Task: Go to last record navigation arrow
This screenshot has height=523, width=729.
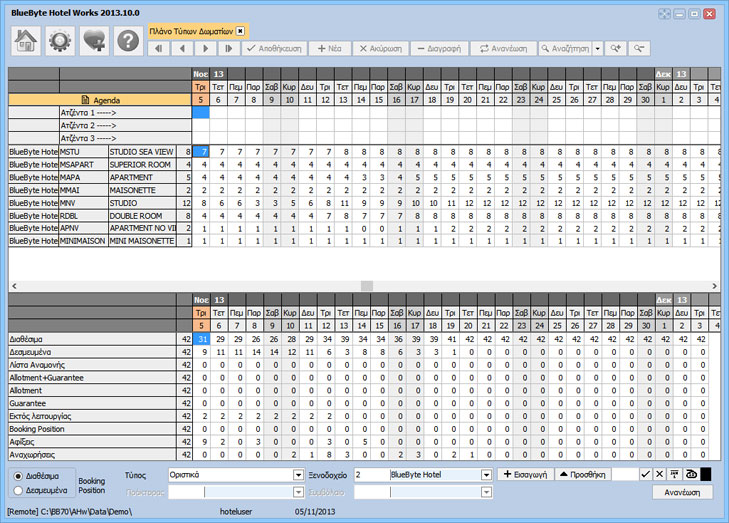Action: pos(229,48)
